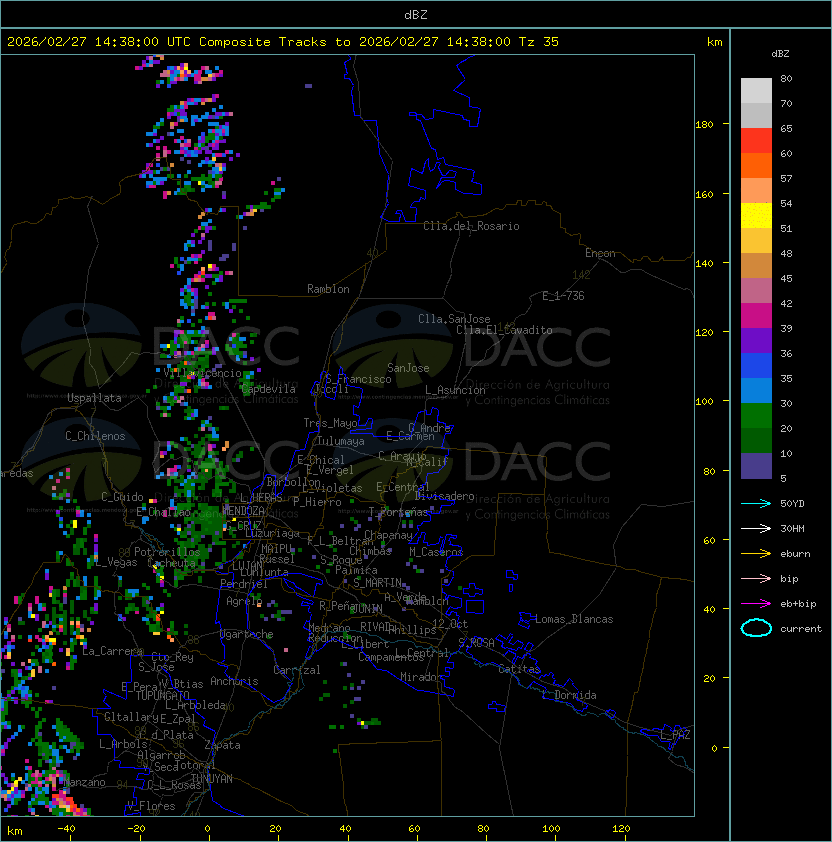Click the 'Lomas_Blancas' map label

574,619
